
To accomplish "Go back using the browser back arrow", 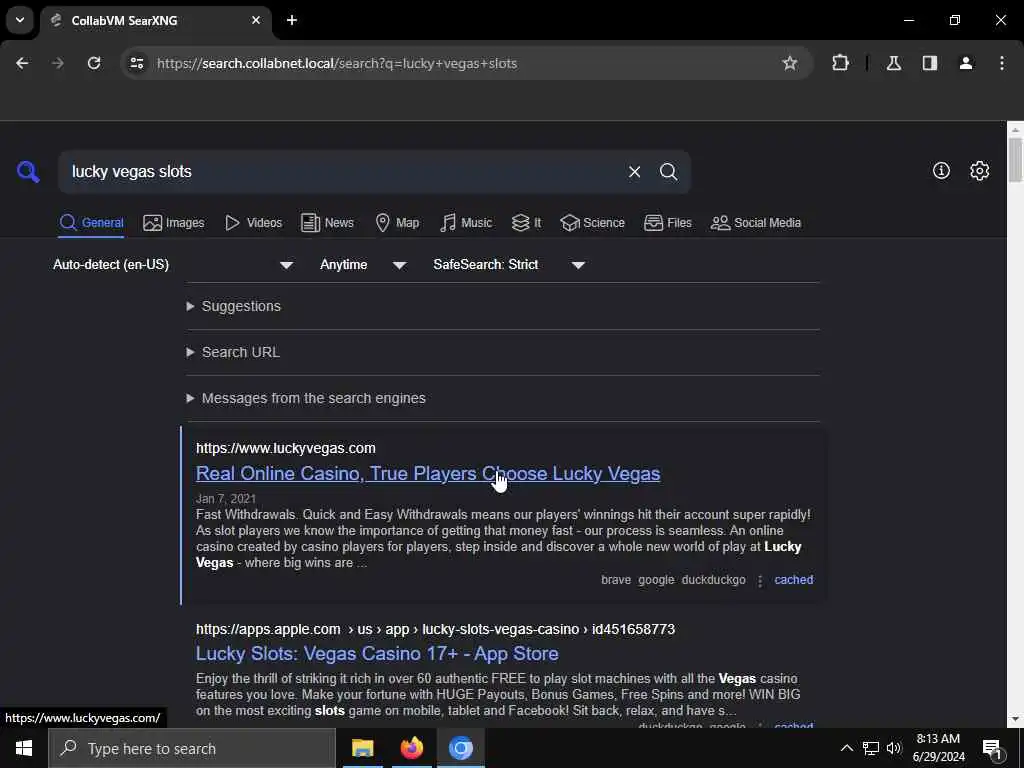I will point(22,63).
